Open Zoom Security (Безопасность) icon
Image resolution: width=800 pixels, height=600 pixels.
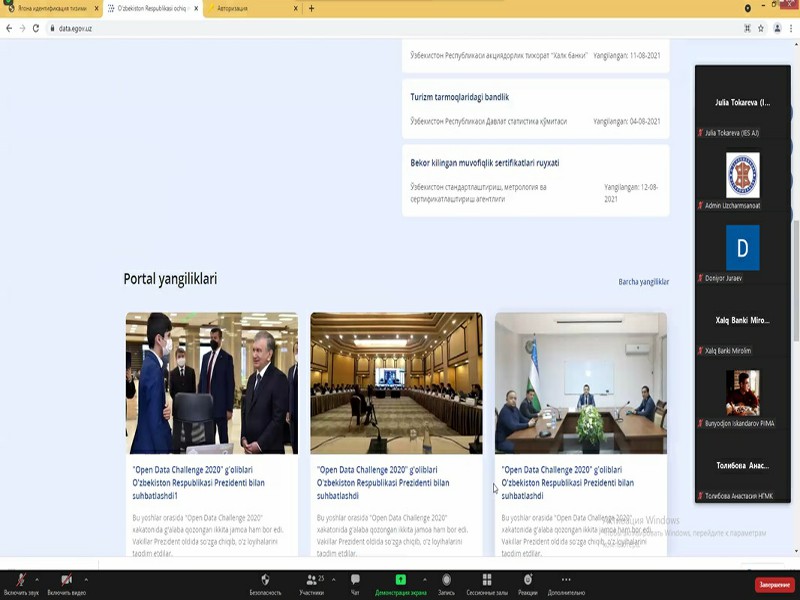[265, 581]
